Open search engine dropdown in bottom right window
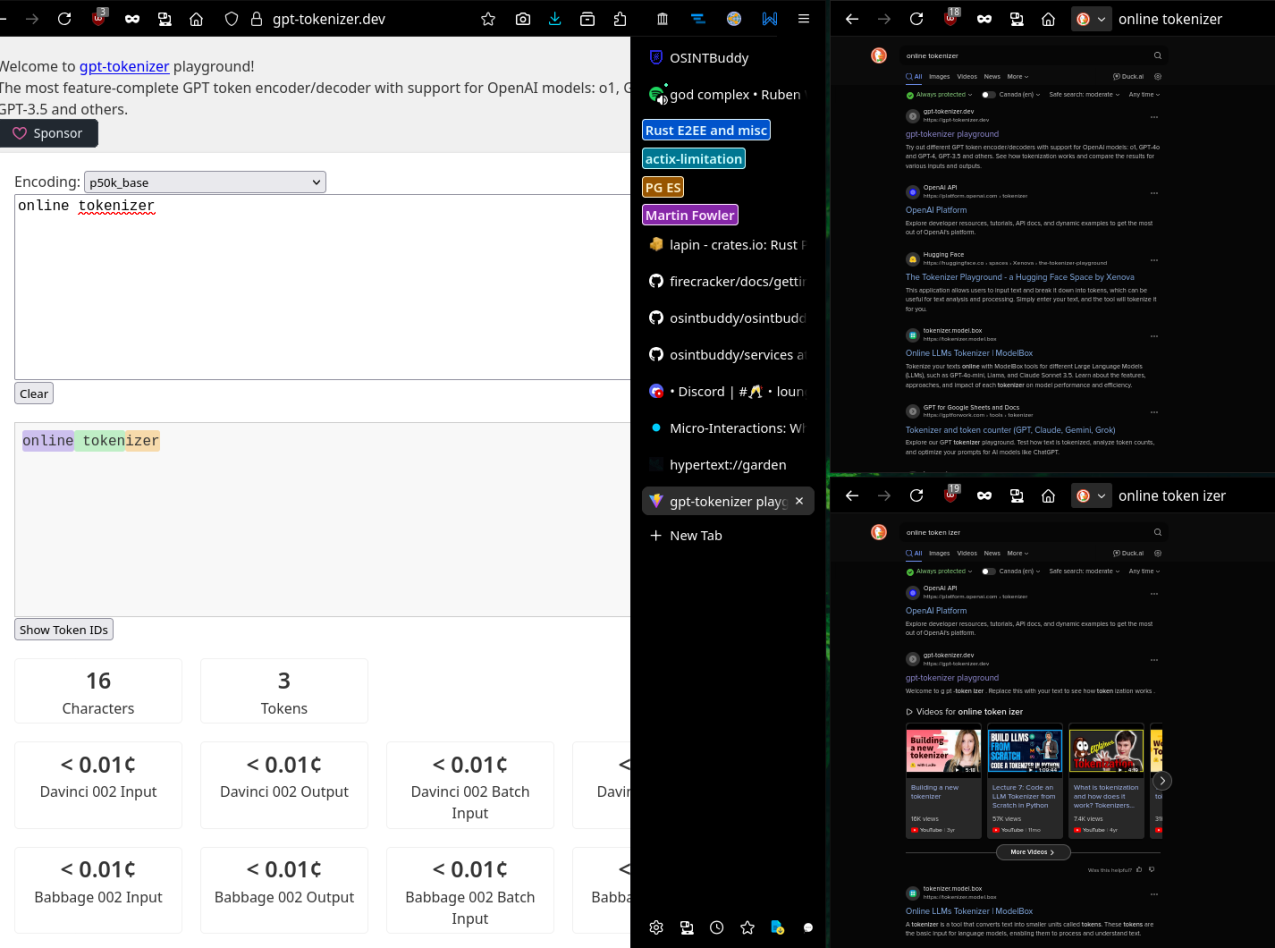 [x=1092, y=496]
